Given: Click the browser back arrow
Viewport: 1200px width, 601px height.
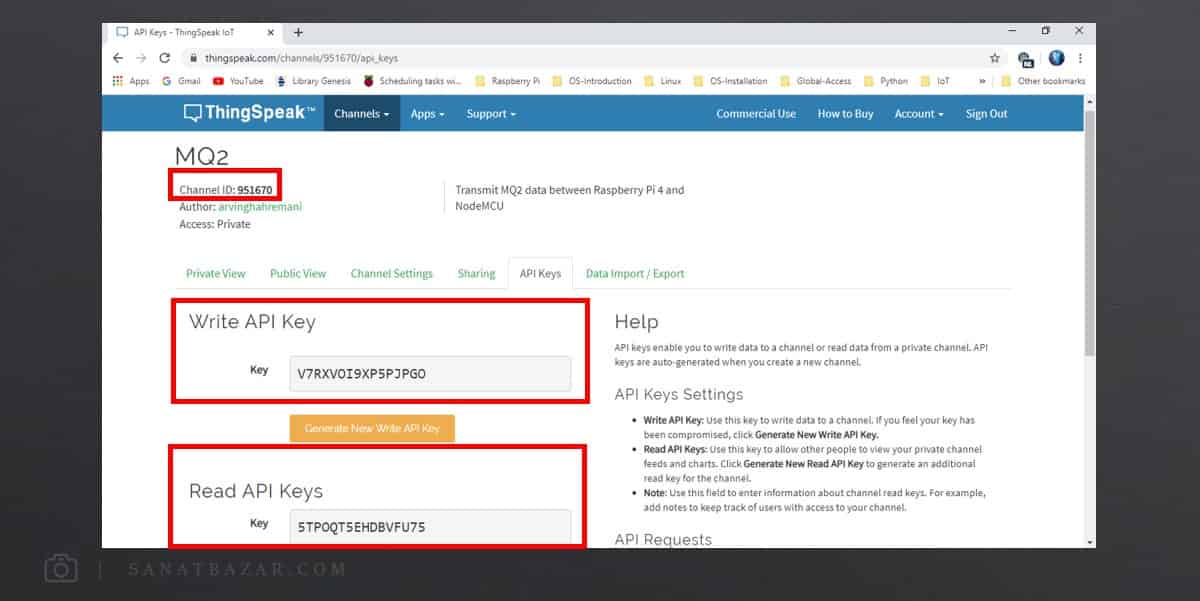Looking at the screenshot, I should [x=119, y=58].
